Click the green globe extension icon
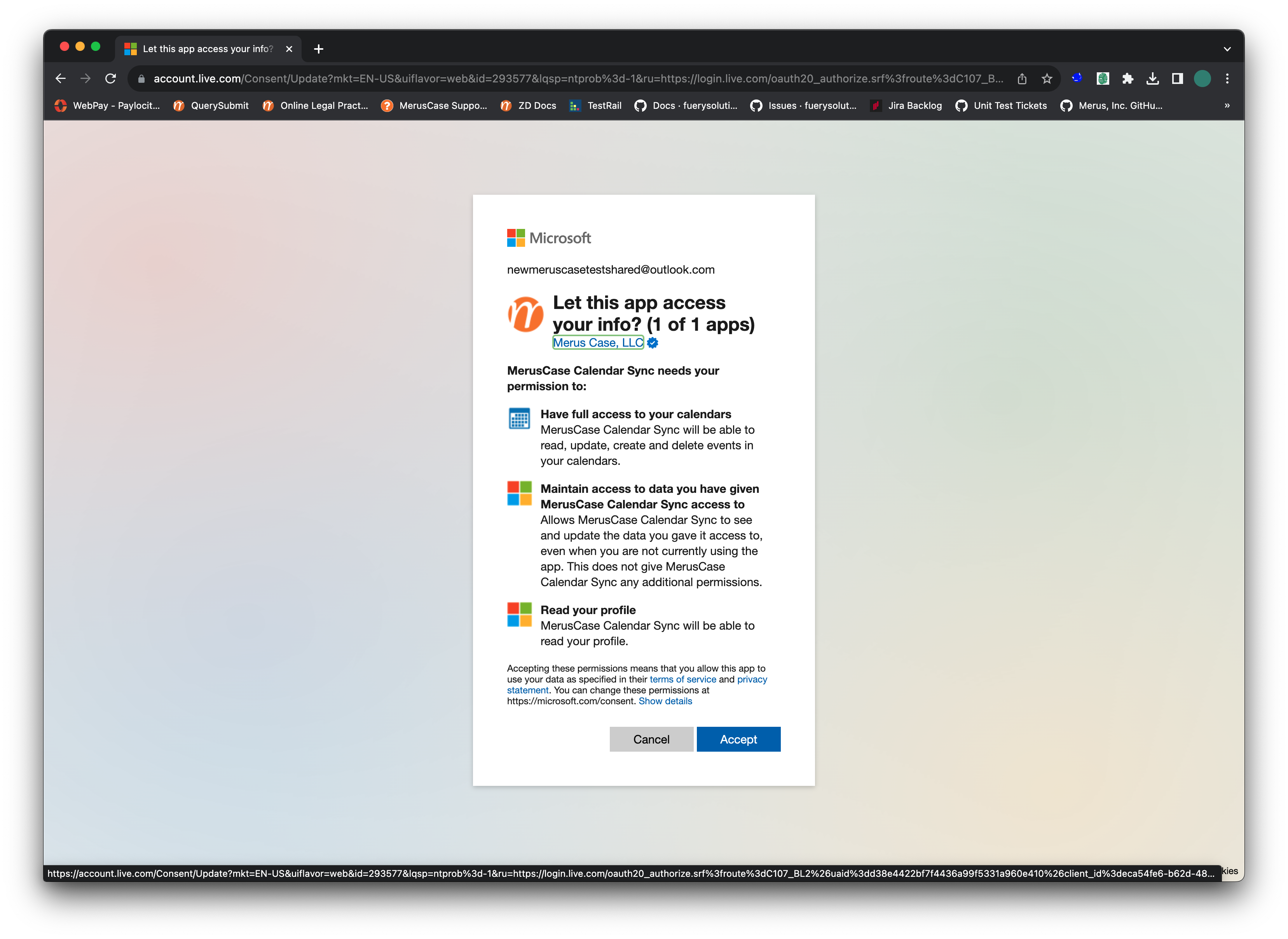The image size is (1288, 939). [x=1103, y=79]
